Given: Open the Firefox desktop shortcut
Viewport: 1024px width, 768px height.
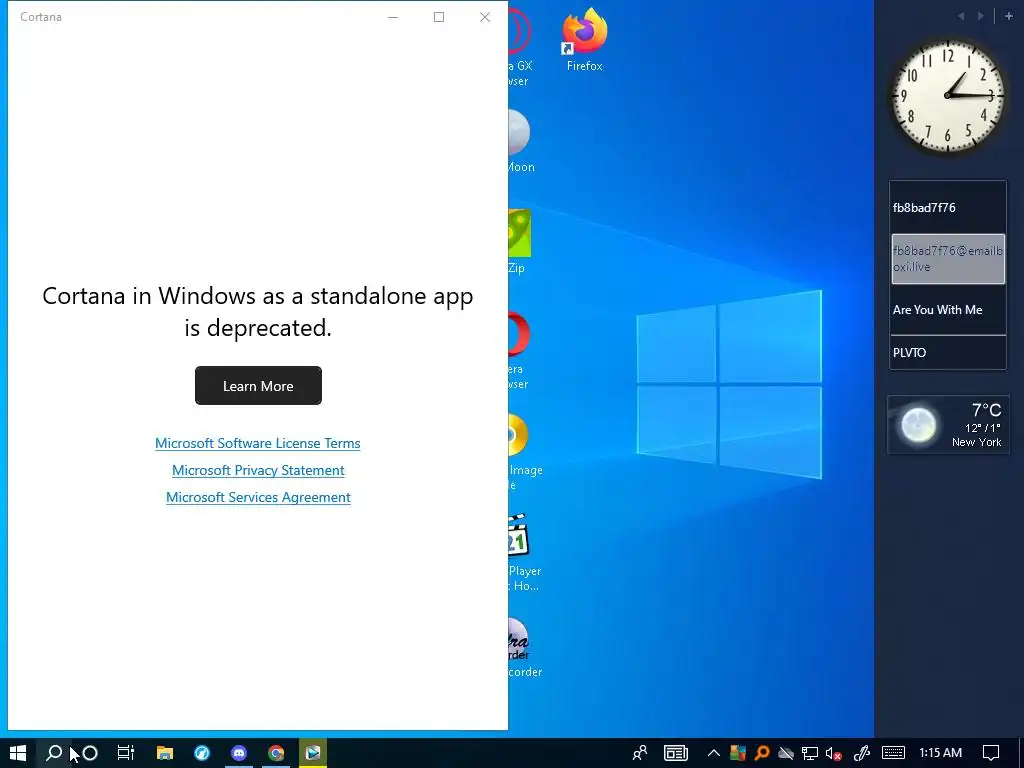Looking at the screenshot, I should click(x=584, y=40).
